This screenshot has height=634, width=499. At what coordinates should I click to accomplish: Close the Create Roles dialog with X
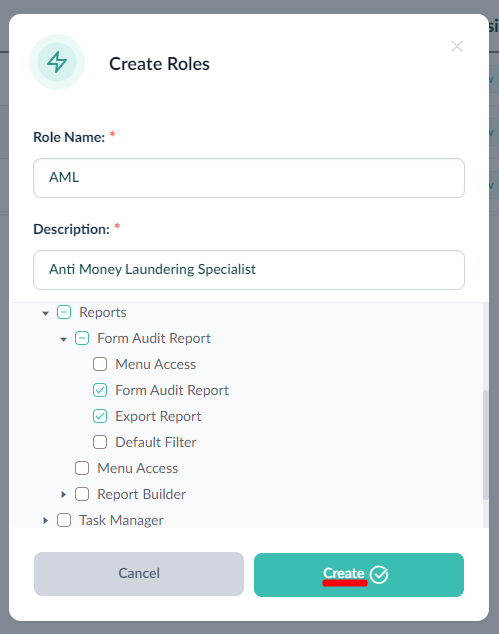click(x=457, y=46)
